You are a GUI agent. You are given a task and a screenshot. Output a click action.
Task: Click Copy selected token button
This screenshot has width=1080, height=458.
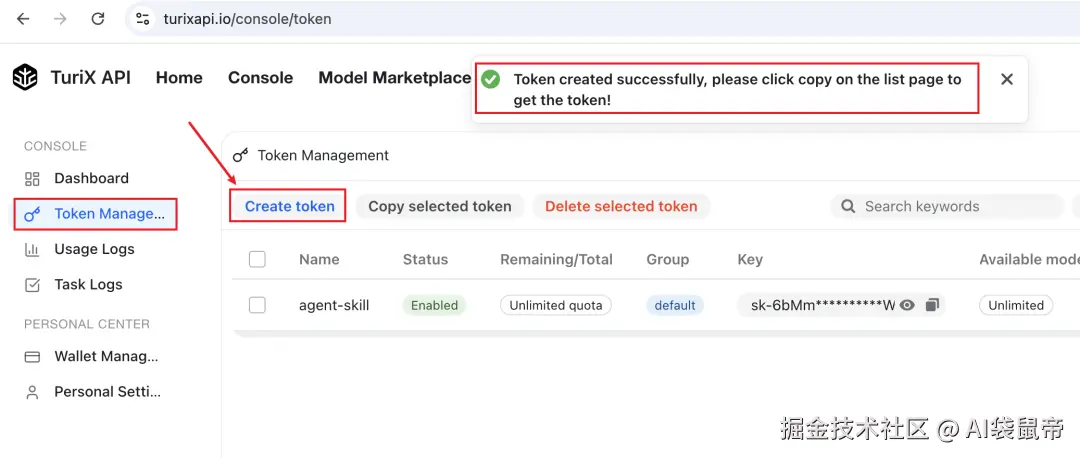point(439,206)
